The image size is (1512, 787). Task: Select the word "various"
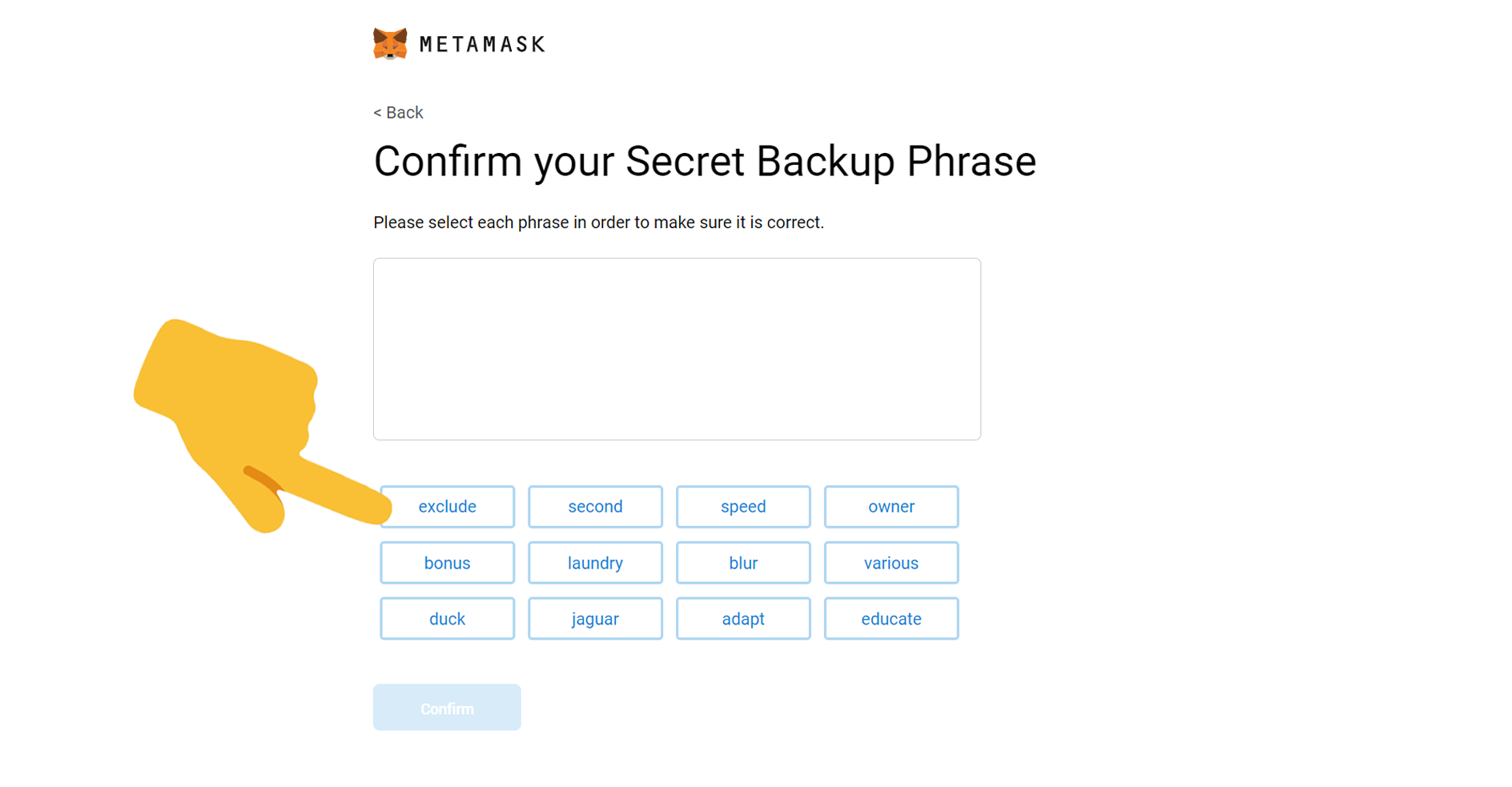891,563
